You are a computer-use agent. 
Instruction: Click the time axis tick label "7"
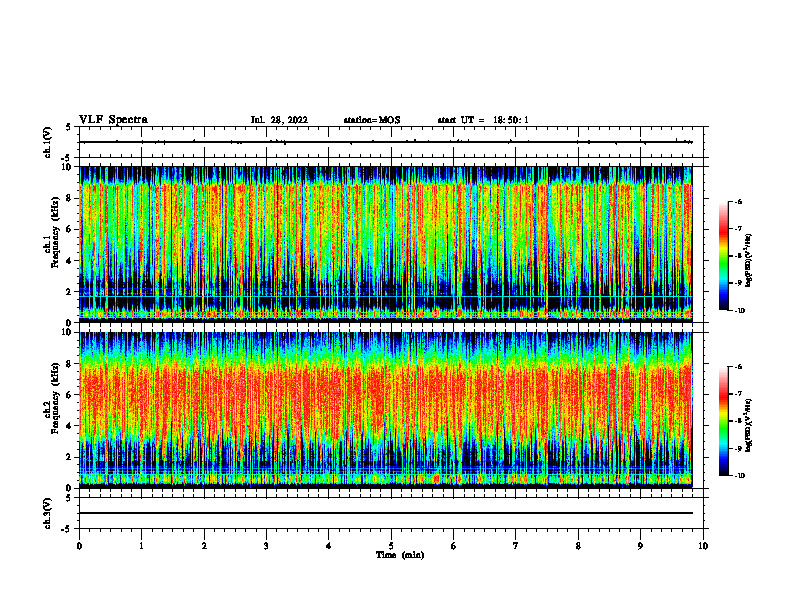[516, 546]
